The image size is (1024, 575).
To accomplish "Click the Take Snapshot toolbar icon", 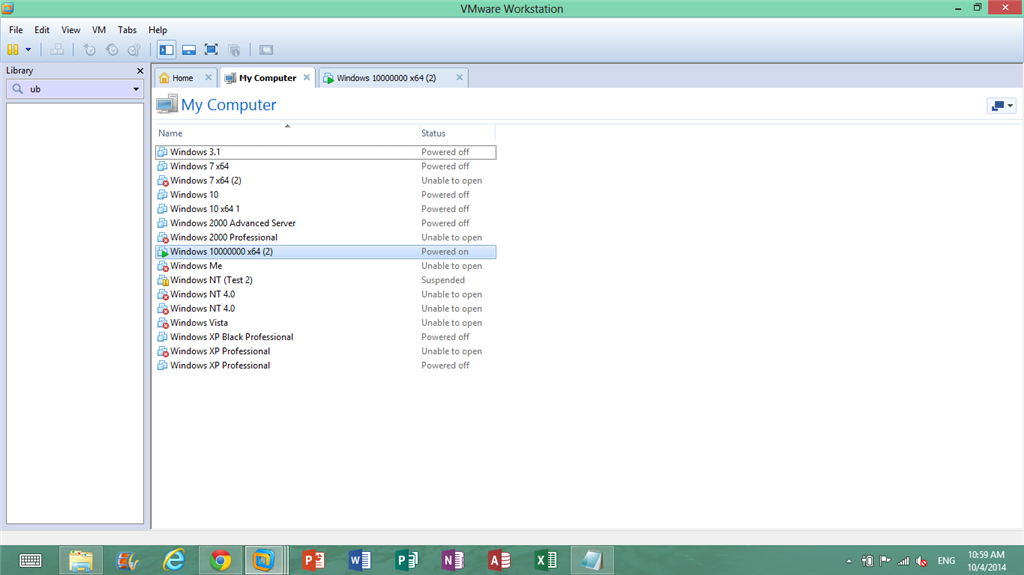I will (89, 50).
